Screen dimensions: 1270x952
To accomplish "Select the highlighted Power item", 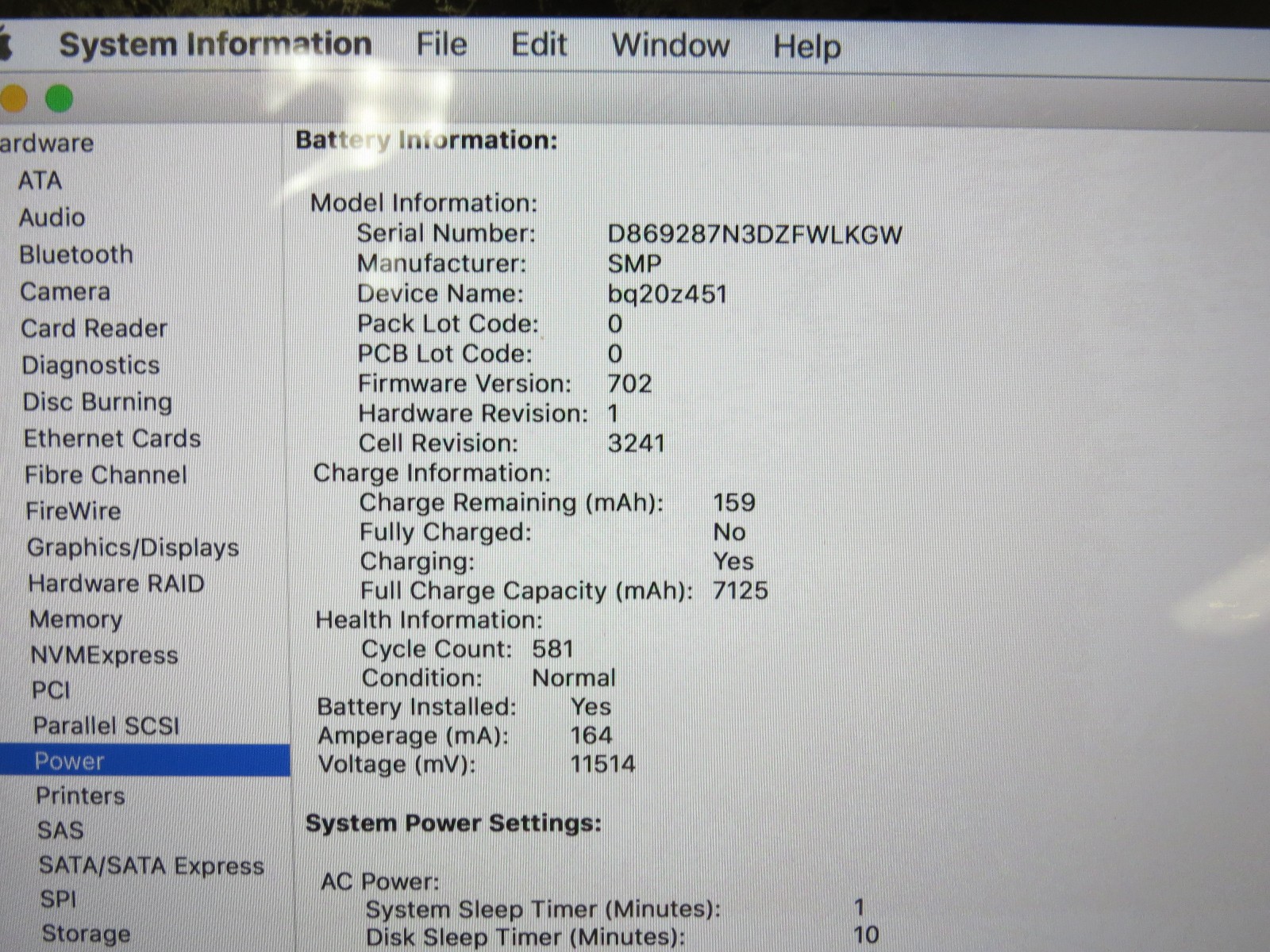I will [70, 761].
